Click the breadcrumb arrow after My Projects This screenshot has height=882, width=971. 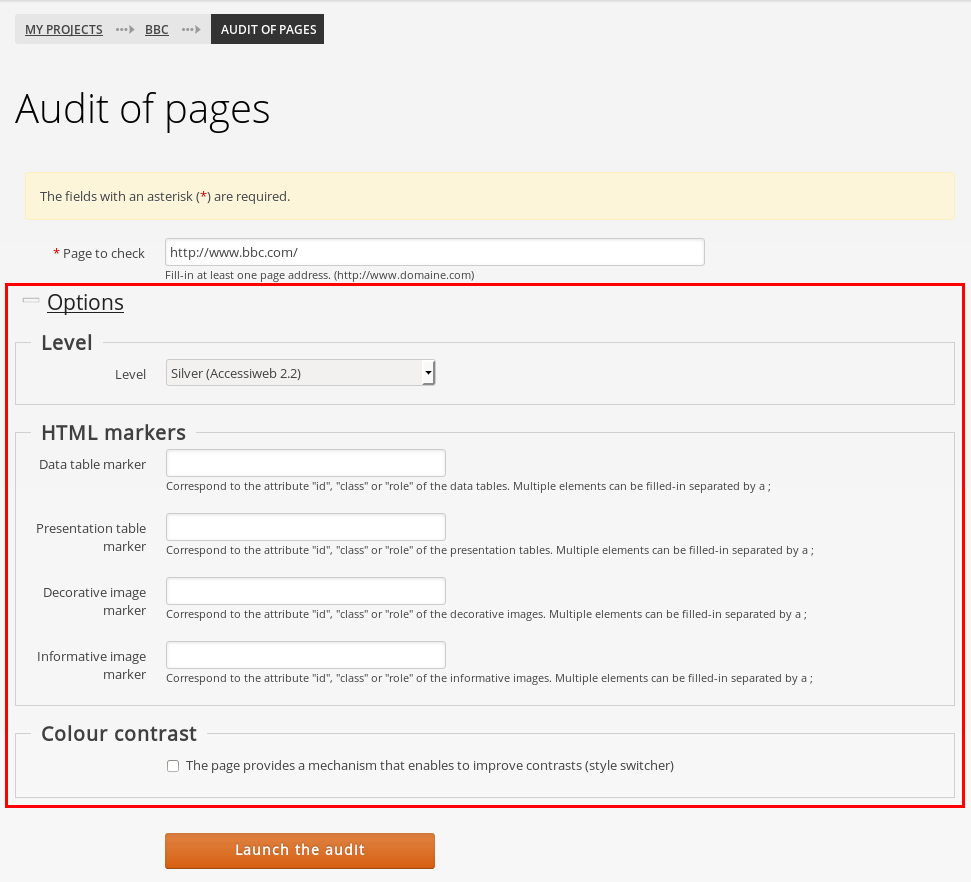124,29
